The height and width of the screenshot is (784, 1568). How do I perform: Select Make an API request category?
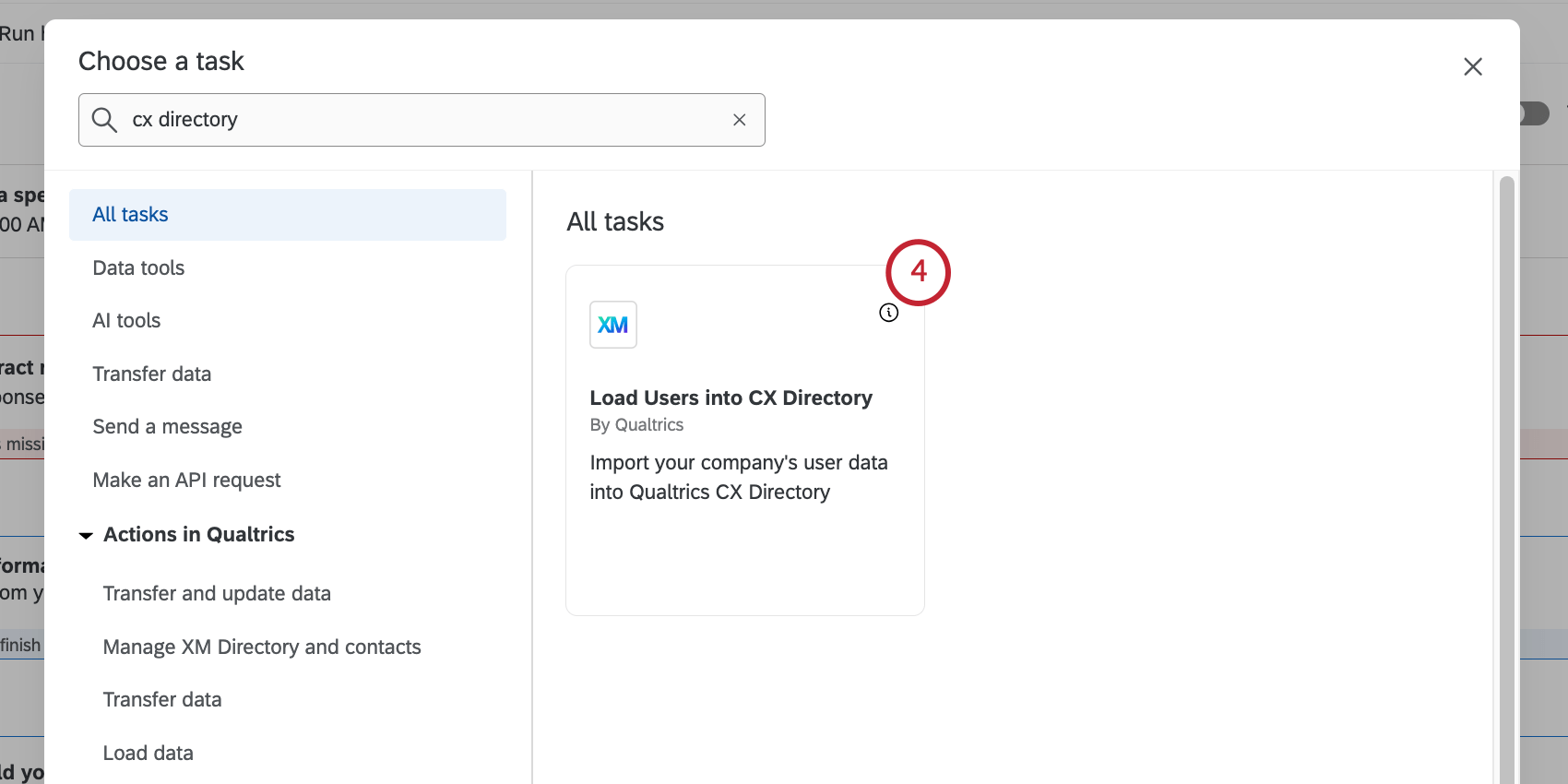click(186, 481)
